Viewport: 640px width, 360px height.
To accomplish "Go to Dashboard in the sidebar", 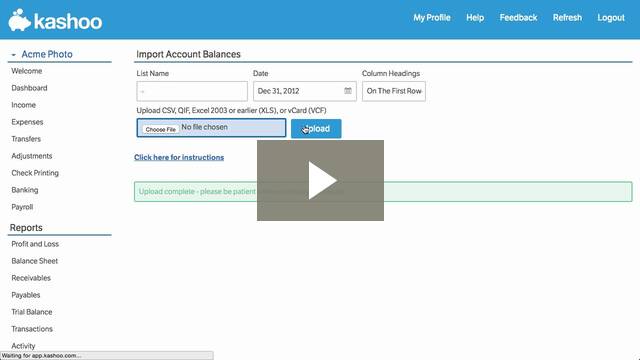I will [29, 88].
